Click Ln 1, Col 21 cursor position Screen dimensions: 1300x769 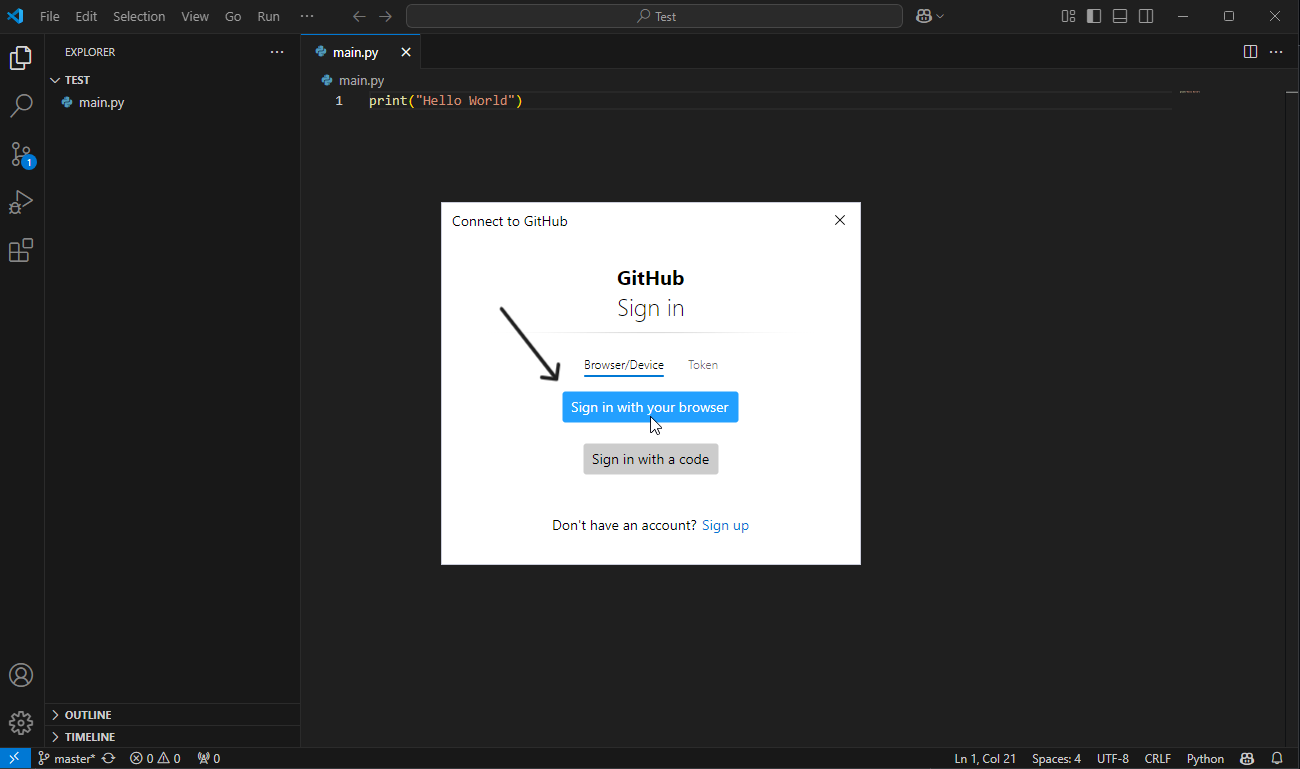pos(985,758)
